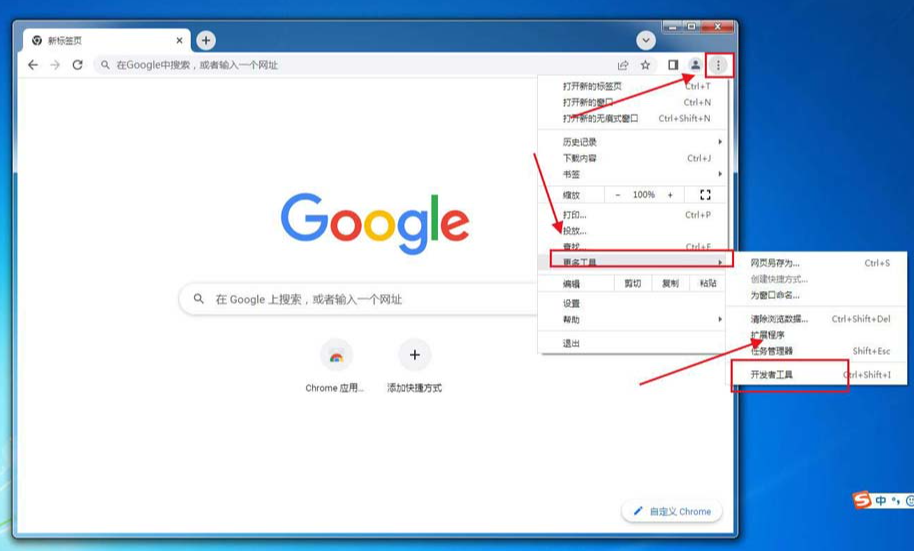Click the forward navigation arrow

click(x=55, y=65)
